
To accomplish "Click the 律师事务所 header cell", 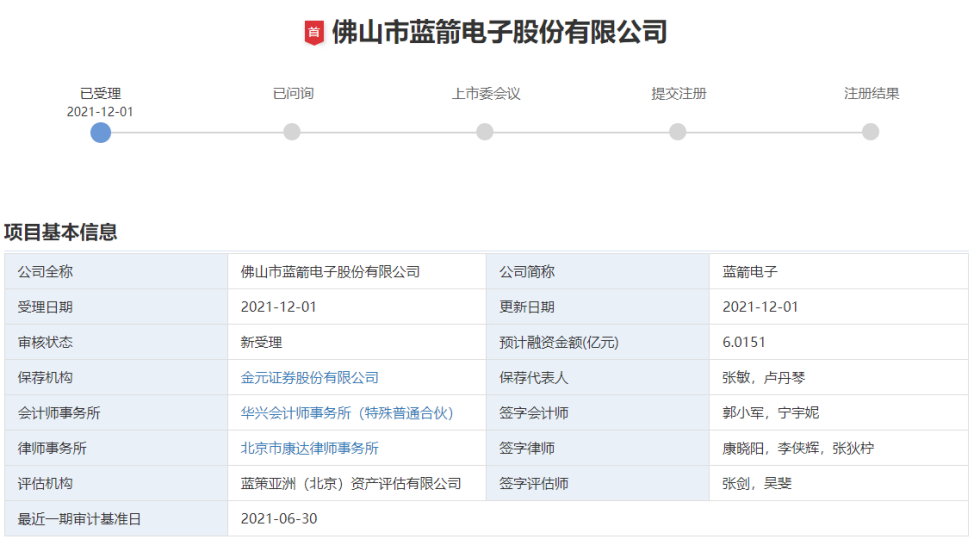I will click(116, 448).
